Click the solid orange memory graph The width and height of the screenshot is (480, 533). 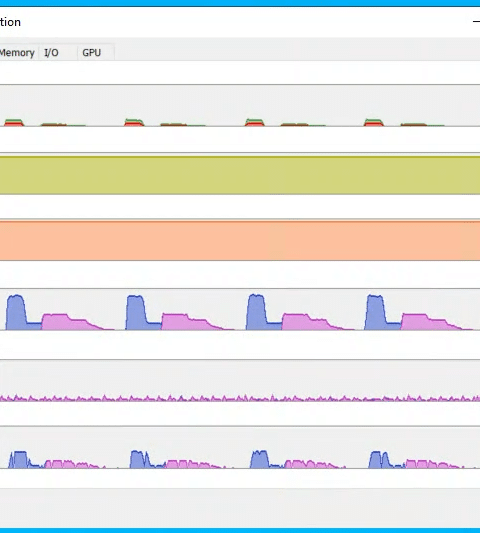[x=240, y=241]
